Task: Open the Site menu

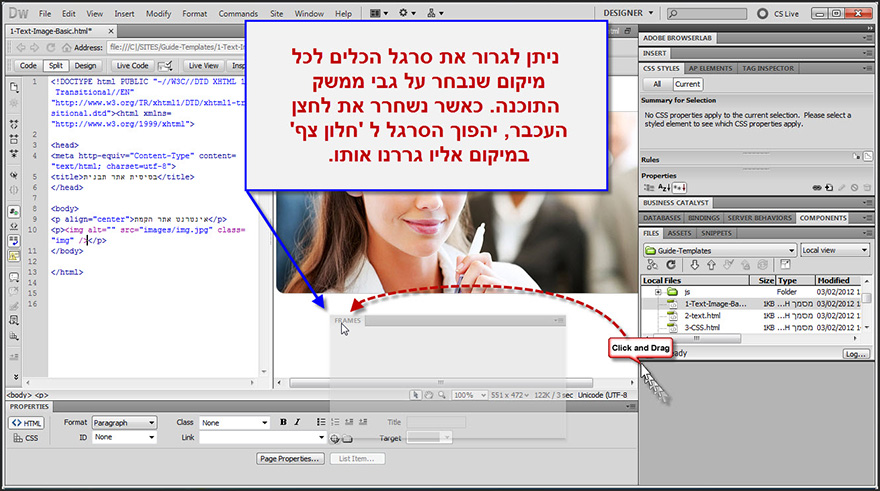Action: [276, 13]
